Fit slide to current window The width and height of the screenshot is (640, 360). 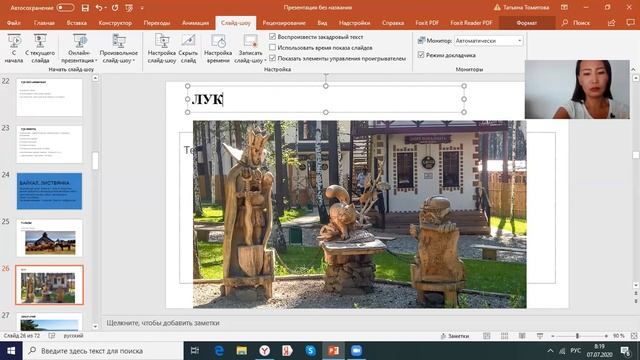point(634,336)
